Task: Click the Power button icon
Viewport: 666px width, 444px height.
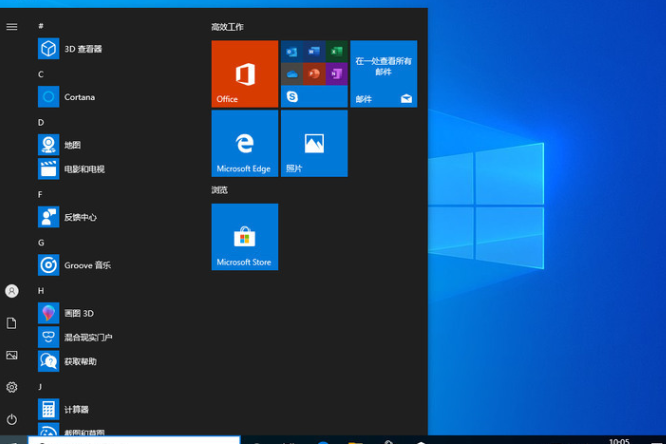Action: pos(12,419)
